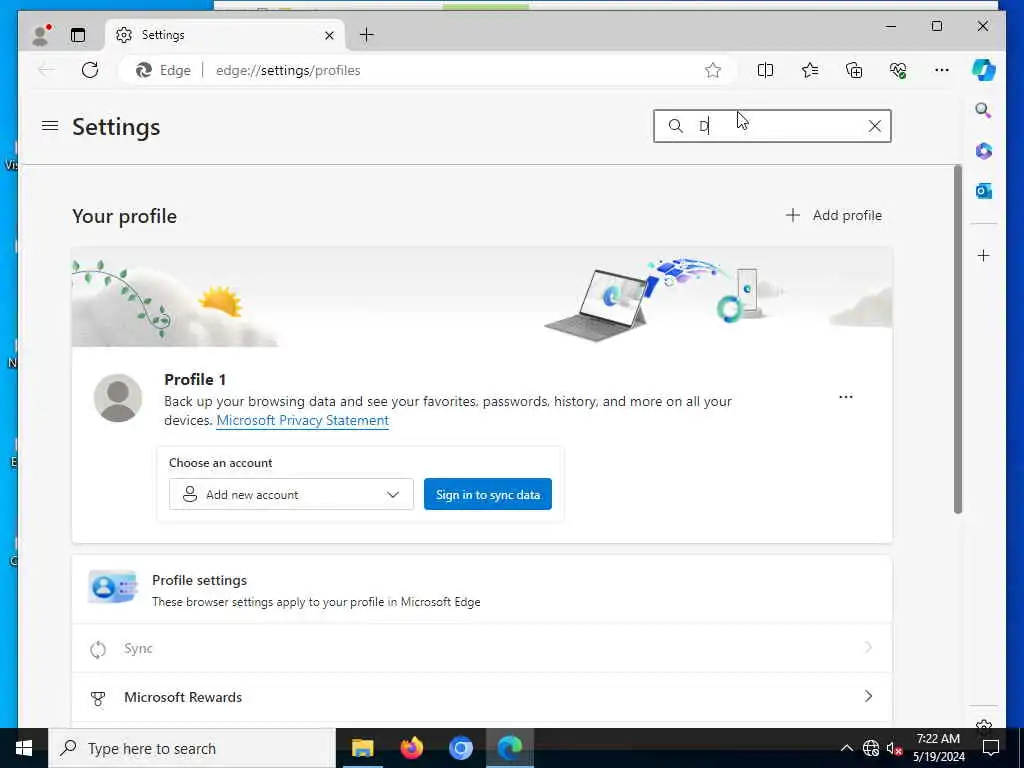Show hidden tray icons chevron
The width and height of the screenshot is (1024, 768).
tap(846, 748)
